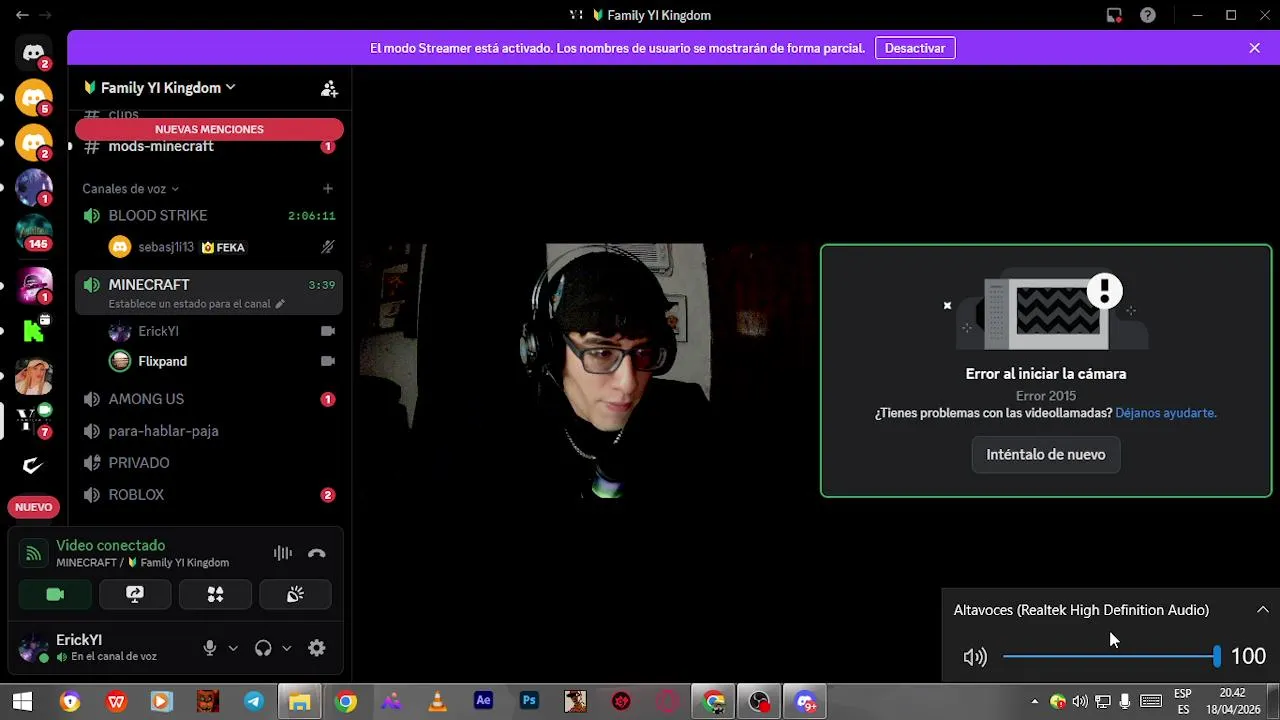
Task: Dismiss the streamer mode banner
Action: pos(1254,48)
